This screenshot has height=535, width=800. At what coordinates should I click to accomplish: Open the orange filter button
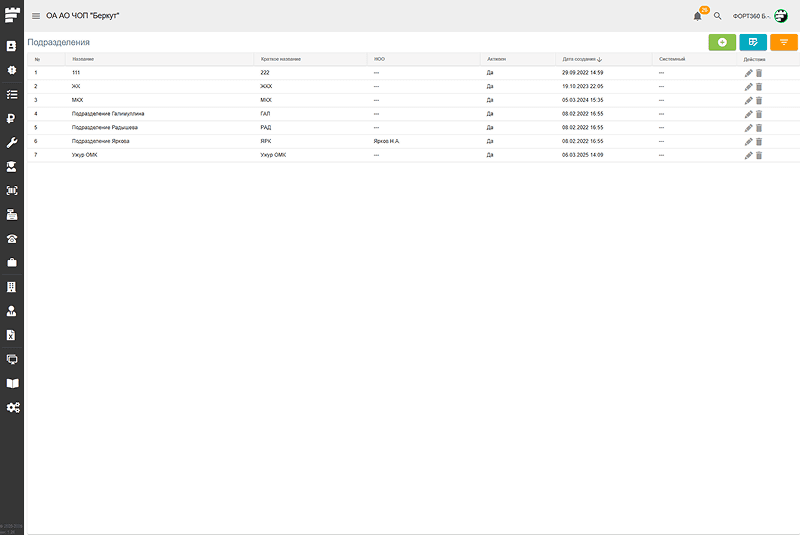click(x=784, y=42)
